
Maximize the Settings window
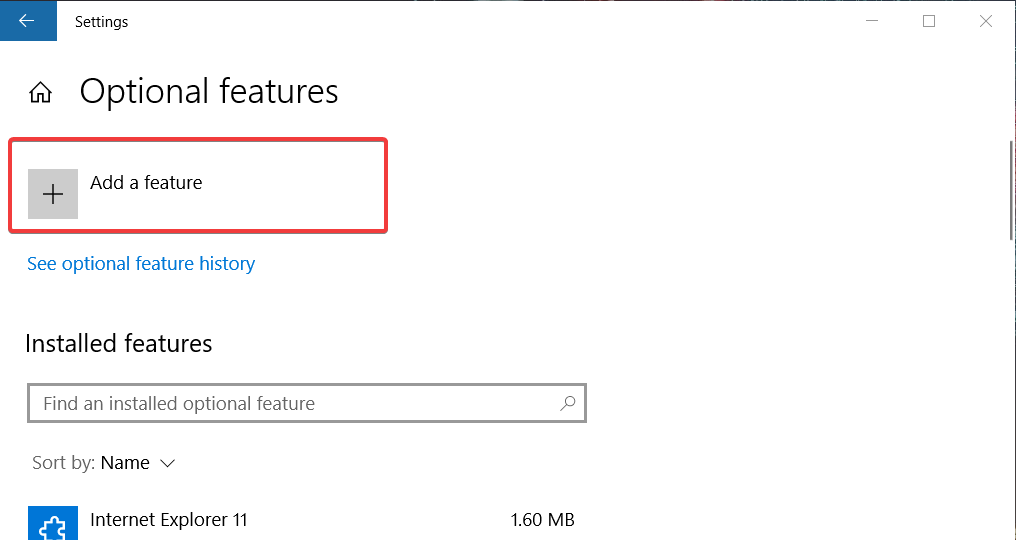click(929, 21)
